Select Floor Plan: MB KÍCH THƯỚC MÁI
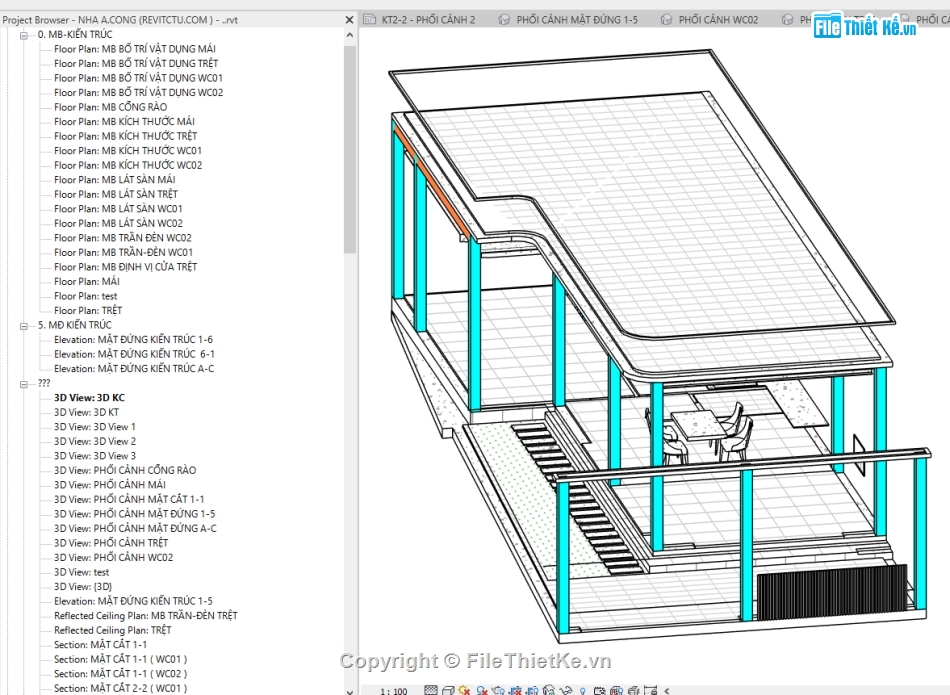 click(x=124, y=121)
